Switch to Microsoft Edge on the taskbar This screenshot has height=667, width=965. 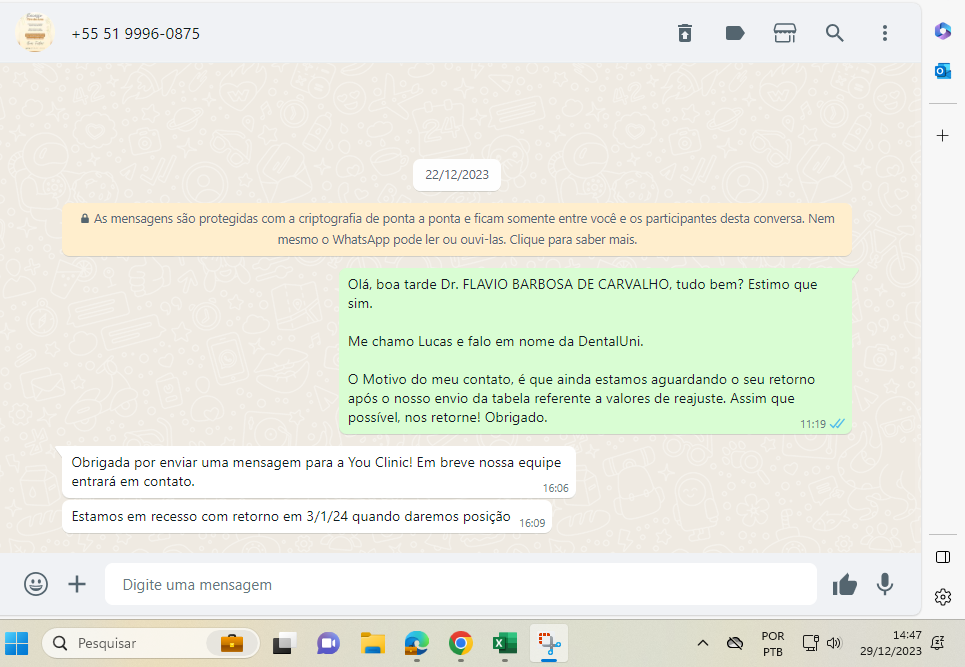point(417,644)
